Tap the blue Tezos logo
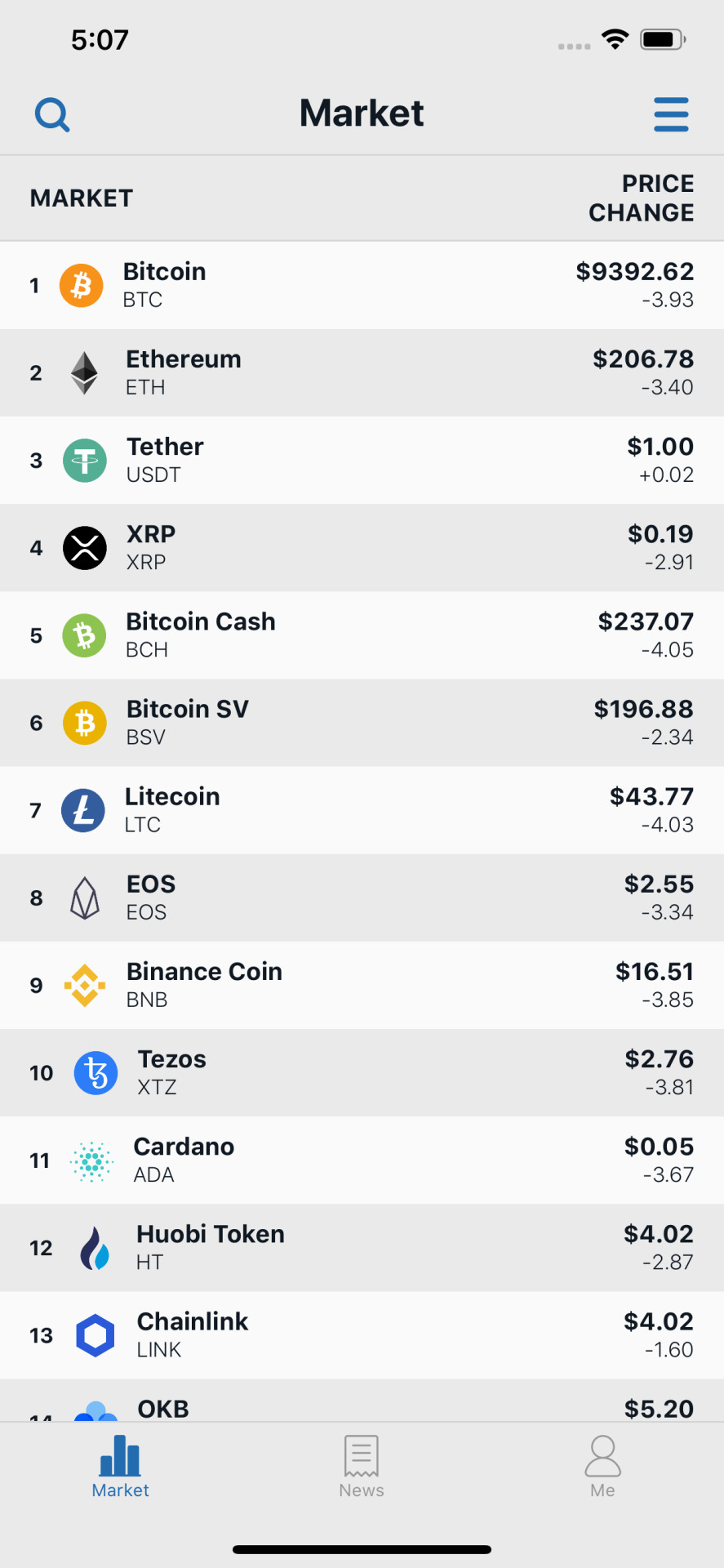Image resolution: width=724 pixels, height=1568 pixels. click(x=96, y=1073)
